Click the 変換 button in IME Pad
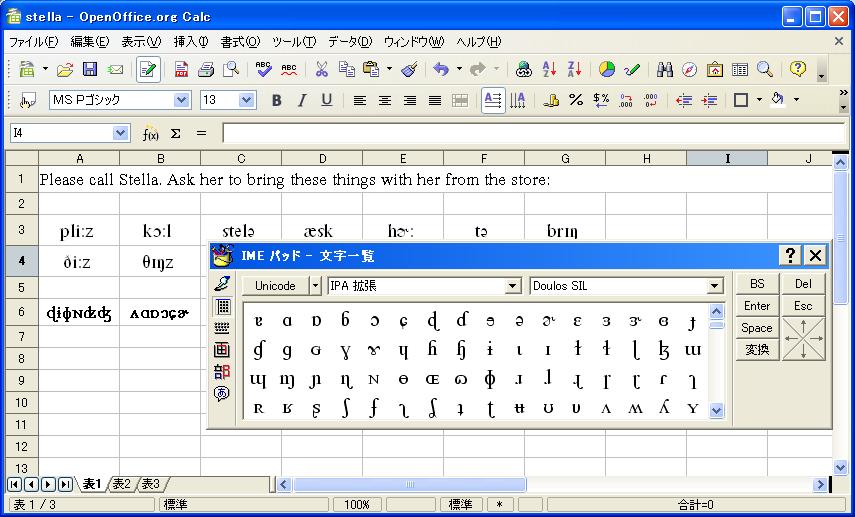This screenshot has width=855, height=517. 757,350
